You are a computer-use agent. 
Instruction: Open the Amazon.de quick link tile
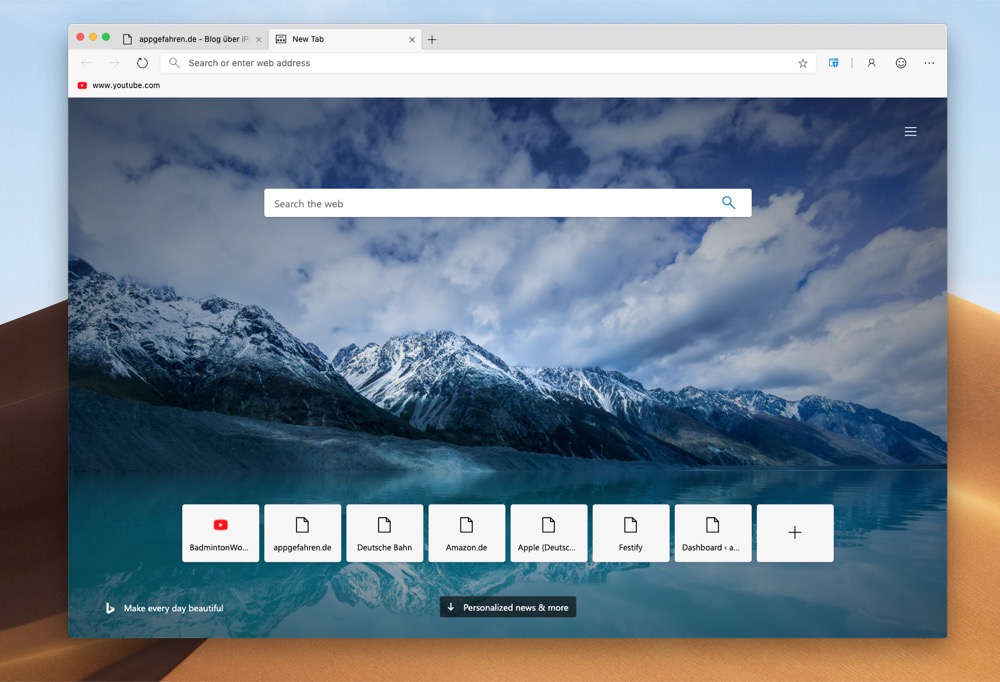tap(466, 533)
